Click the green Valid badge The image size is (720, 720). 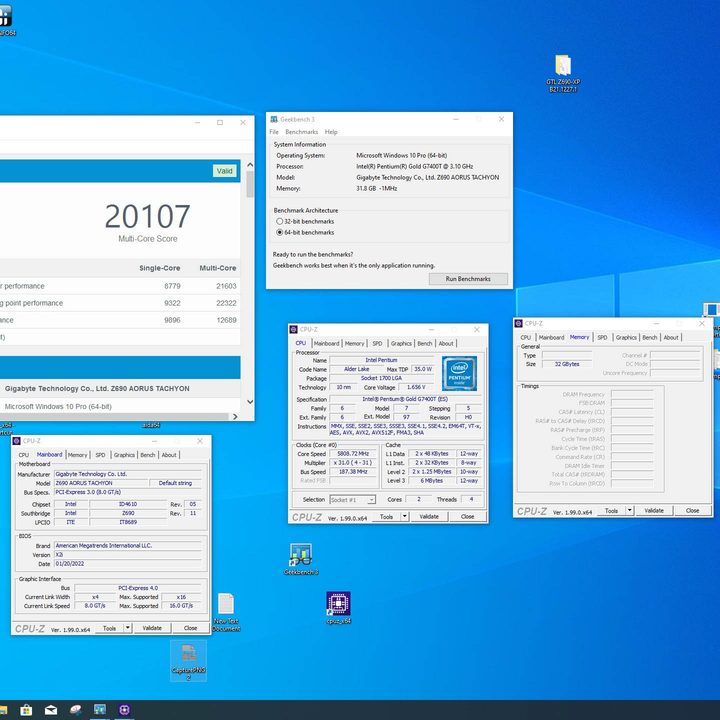coord(225,171)
